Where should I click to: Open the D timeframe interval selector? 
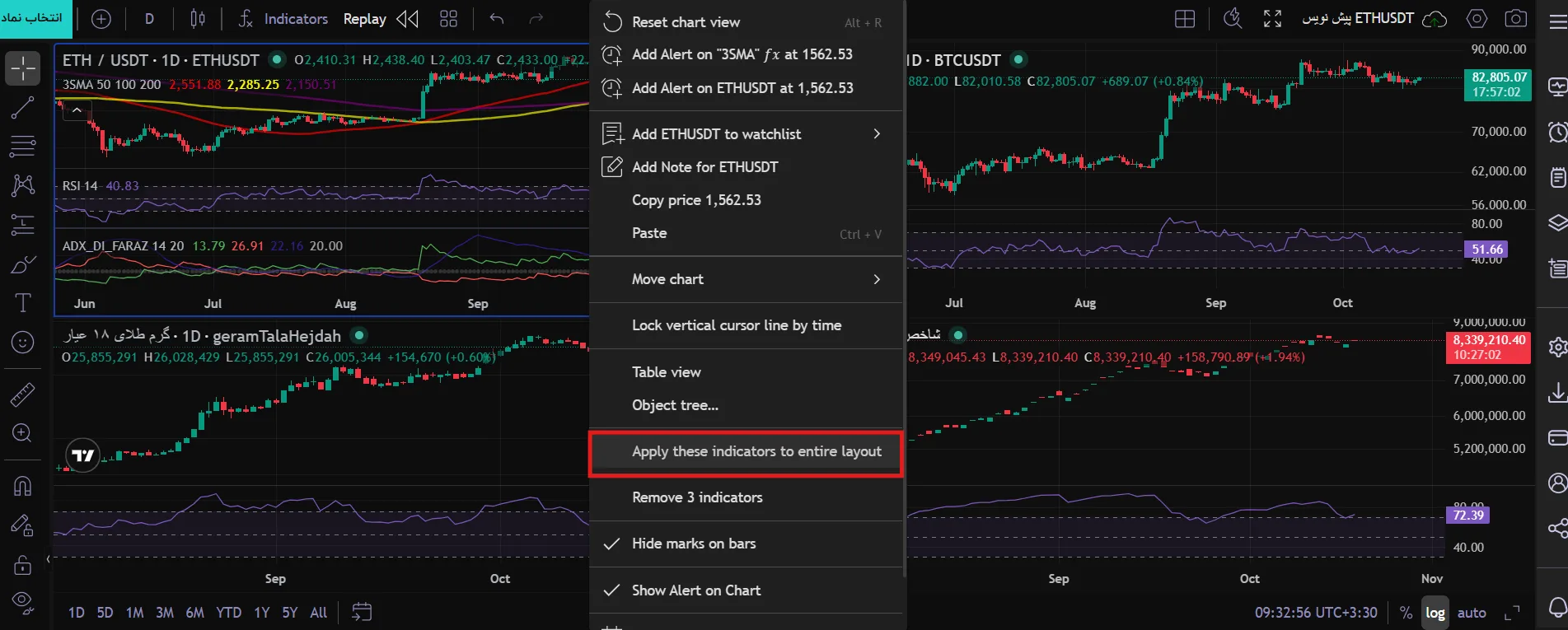click(x=149, y=19)
